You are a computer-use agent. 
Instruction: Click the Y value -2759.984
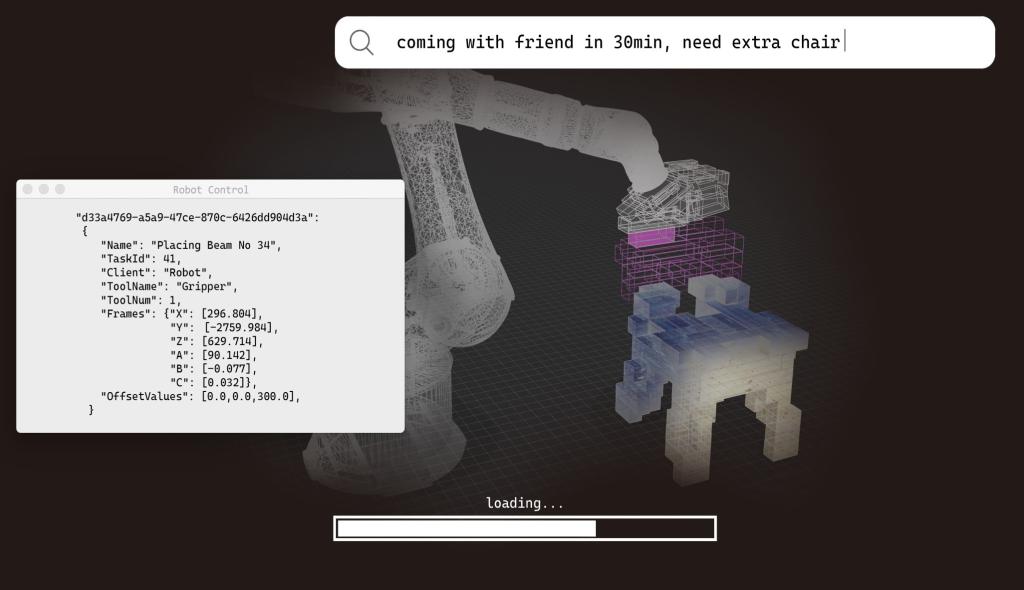click(240, 327)
